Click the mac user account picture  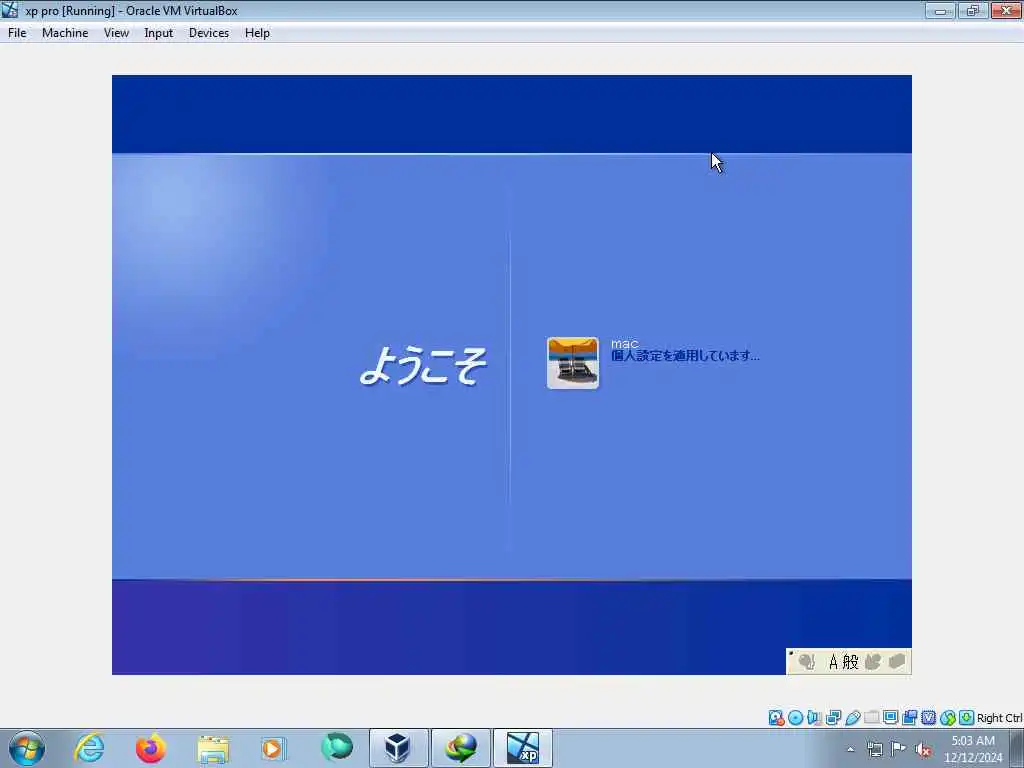pyautogui.click(x=573, y=363)
